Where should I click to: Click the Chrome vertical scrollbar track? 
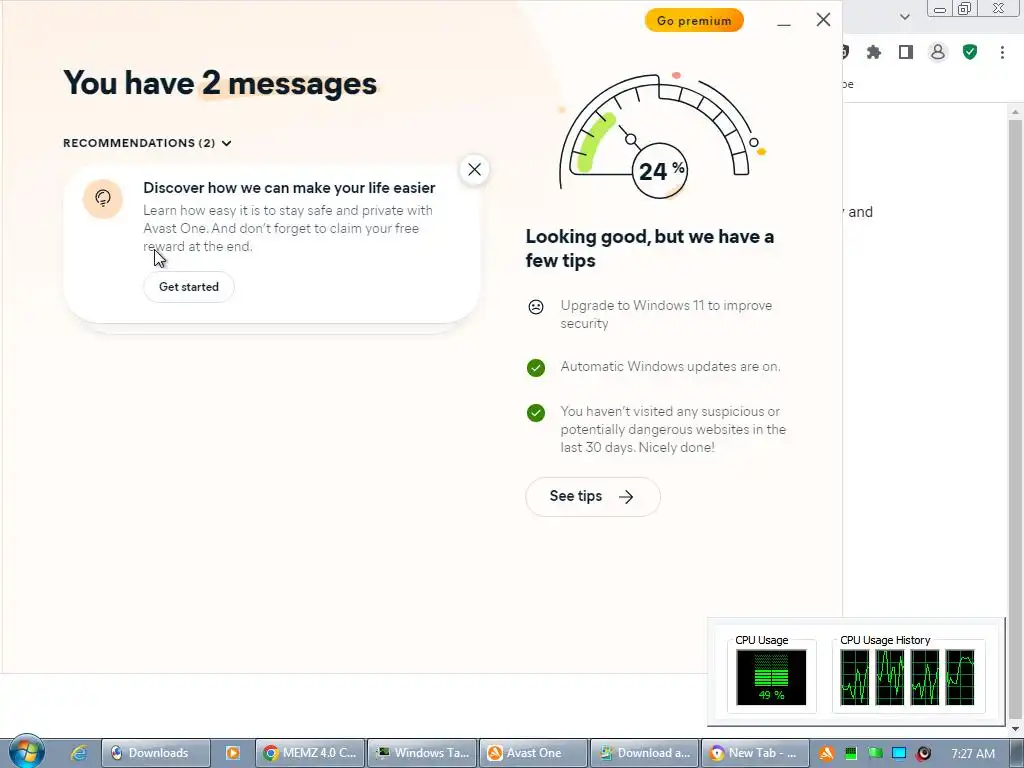click(x=1016, y=418)
